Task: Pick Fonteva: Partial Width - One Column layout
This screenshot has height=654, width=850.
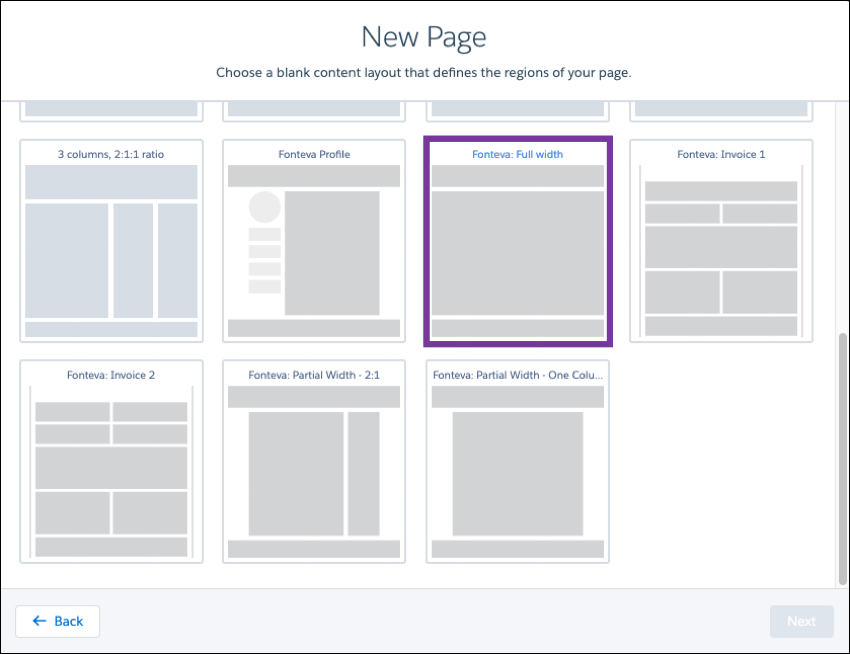Action: coord(518,461)
